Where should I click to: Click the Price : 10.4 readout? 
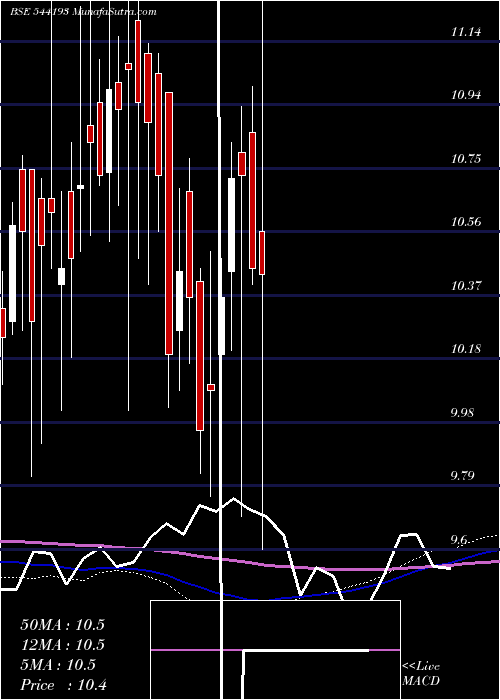pyautogui.click(x=63, y=685)
